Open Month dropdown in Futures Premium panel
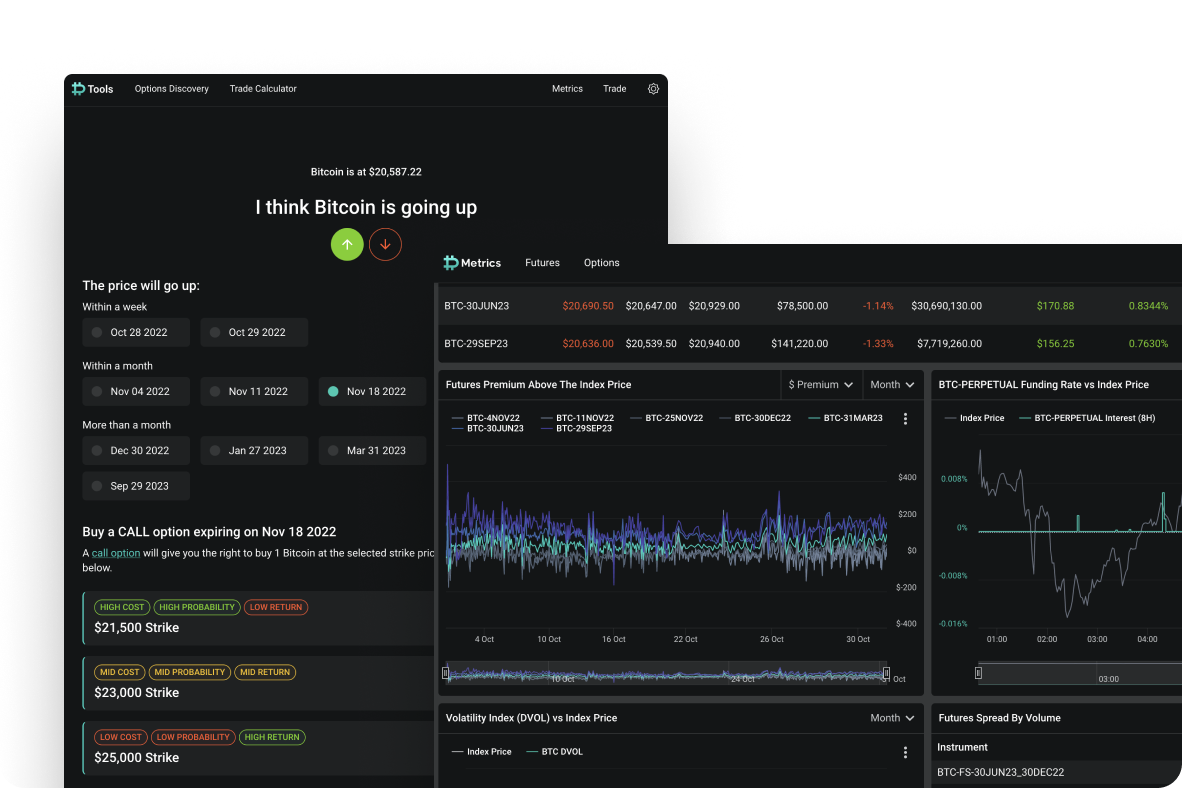Viewport: 1182px width, 788px height. [892, 384]
